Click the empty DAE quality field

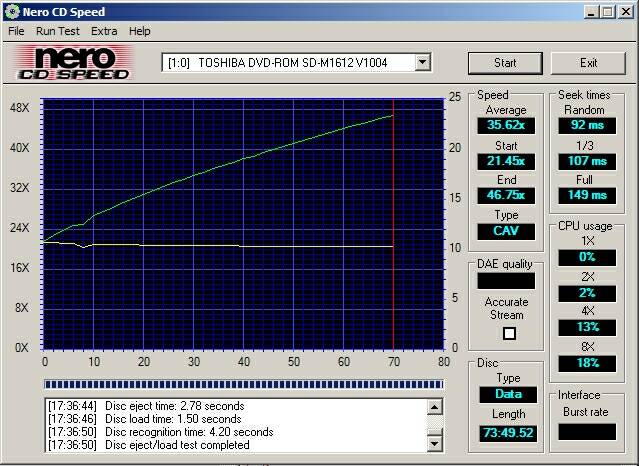[505, 281]
